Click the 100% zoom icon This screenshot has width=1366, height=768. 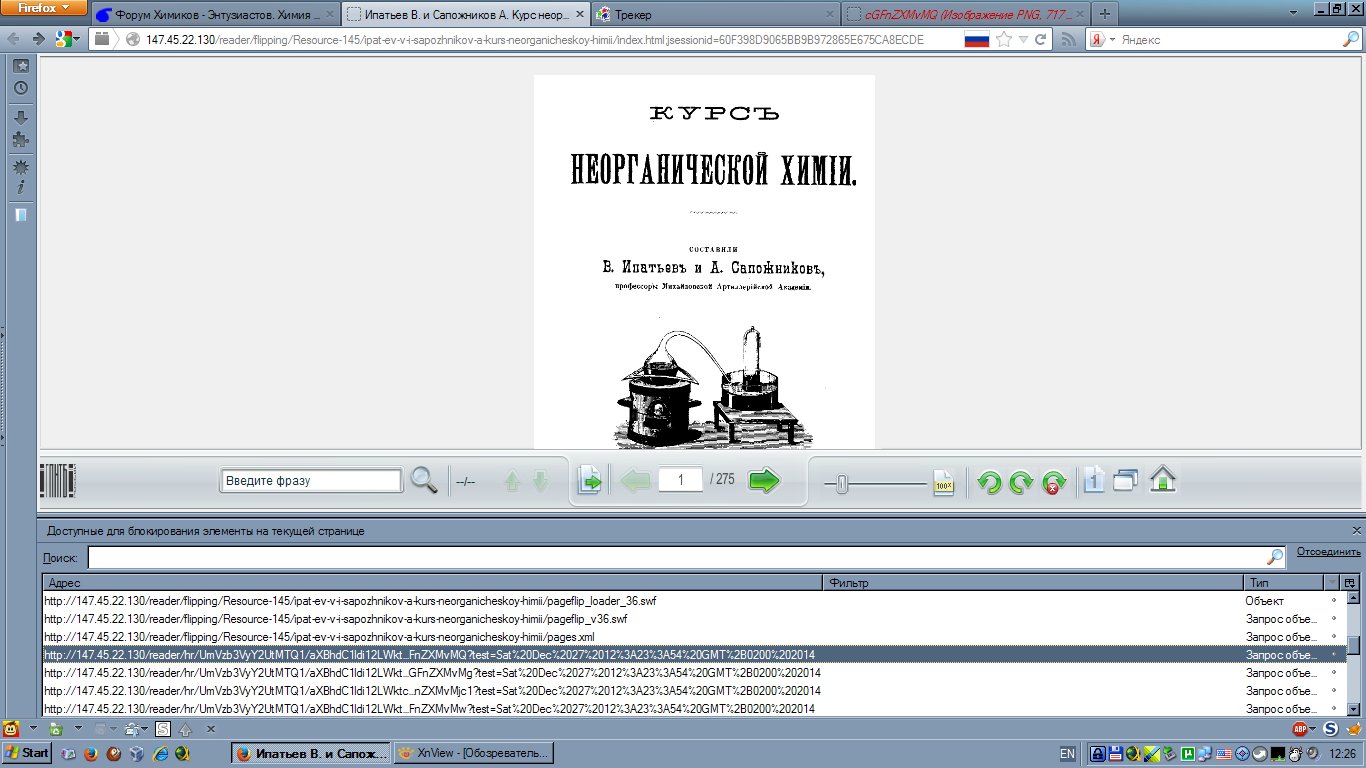[x=944, y=483]
